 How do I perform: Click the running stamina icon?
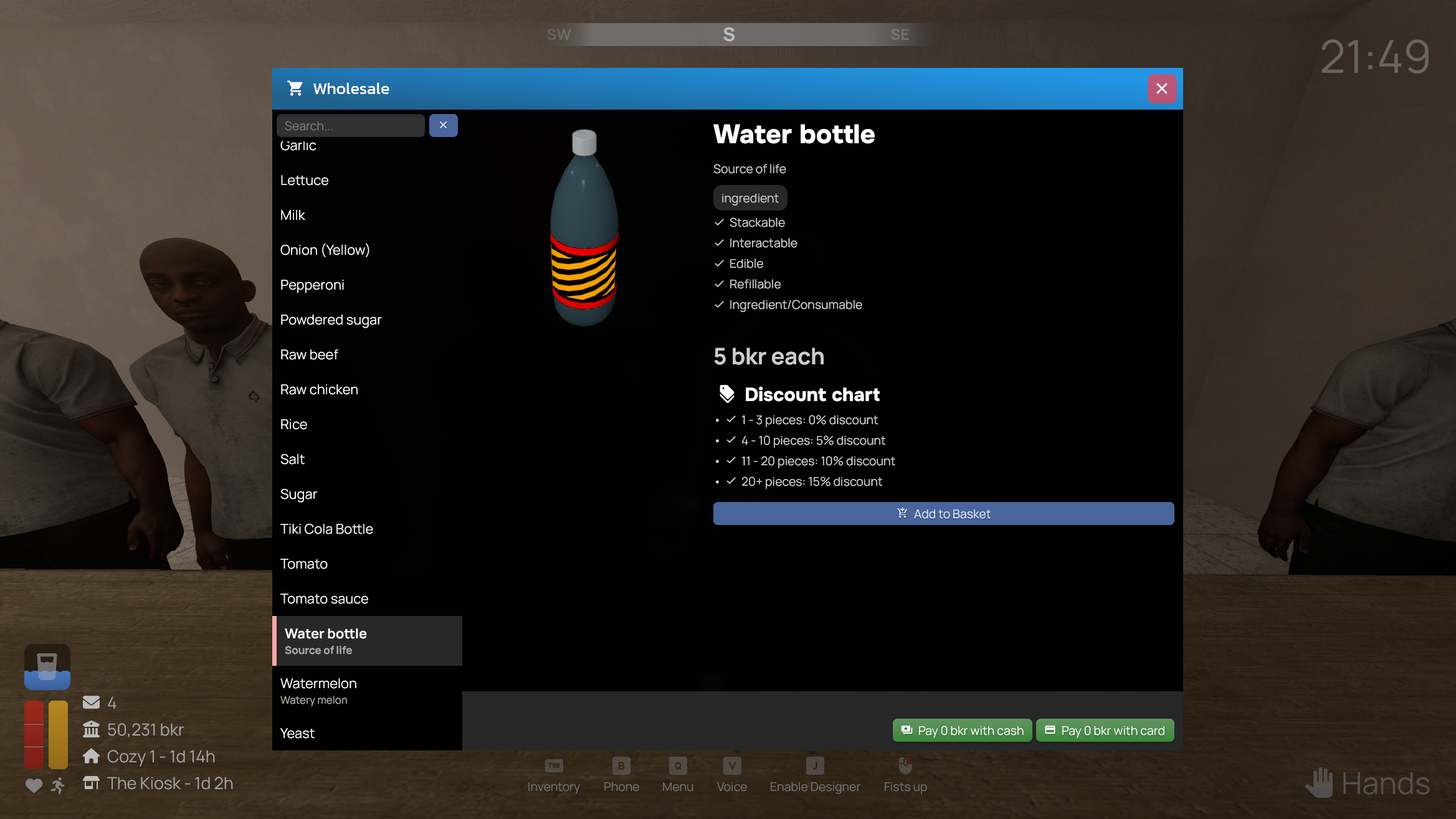click(58, 786)
